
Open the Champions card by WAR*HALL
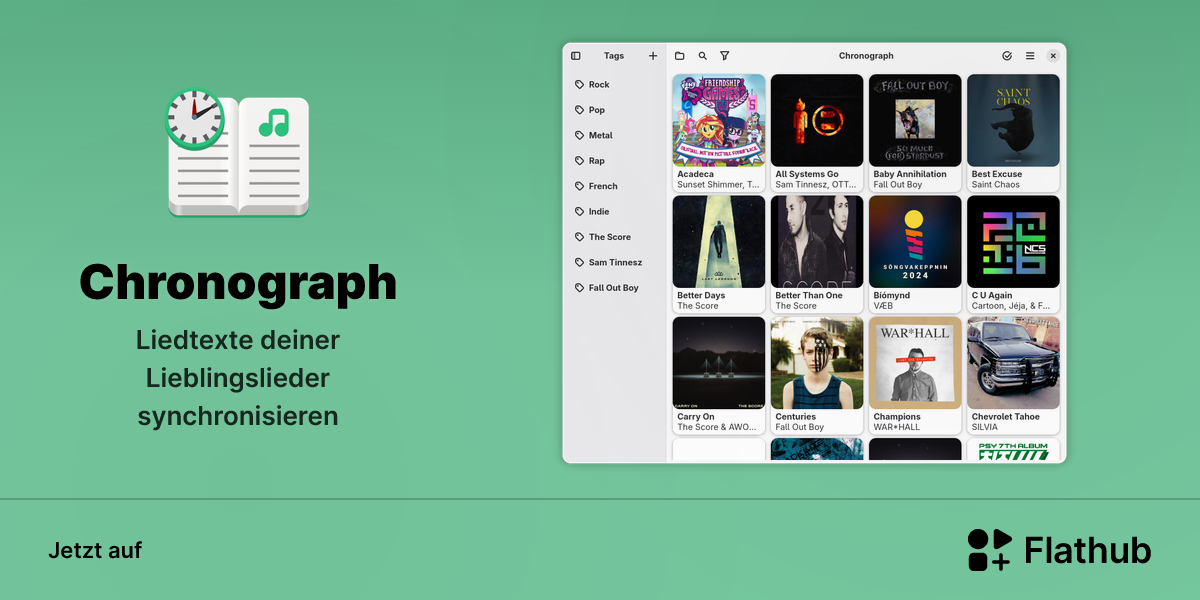point(915,375)
